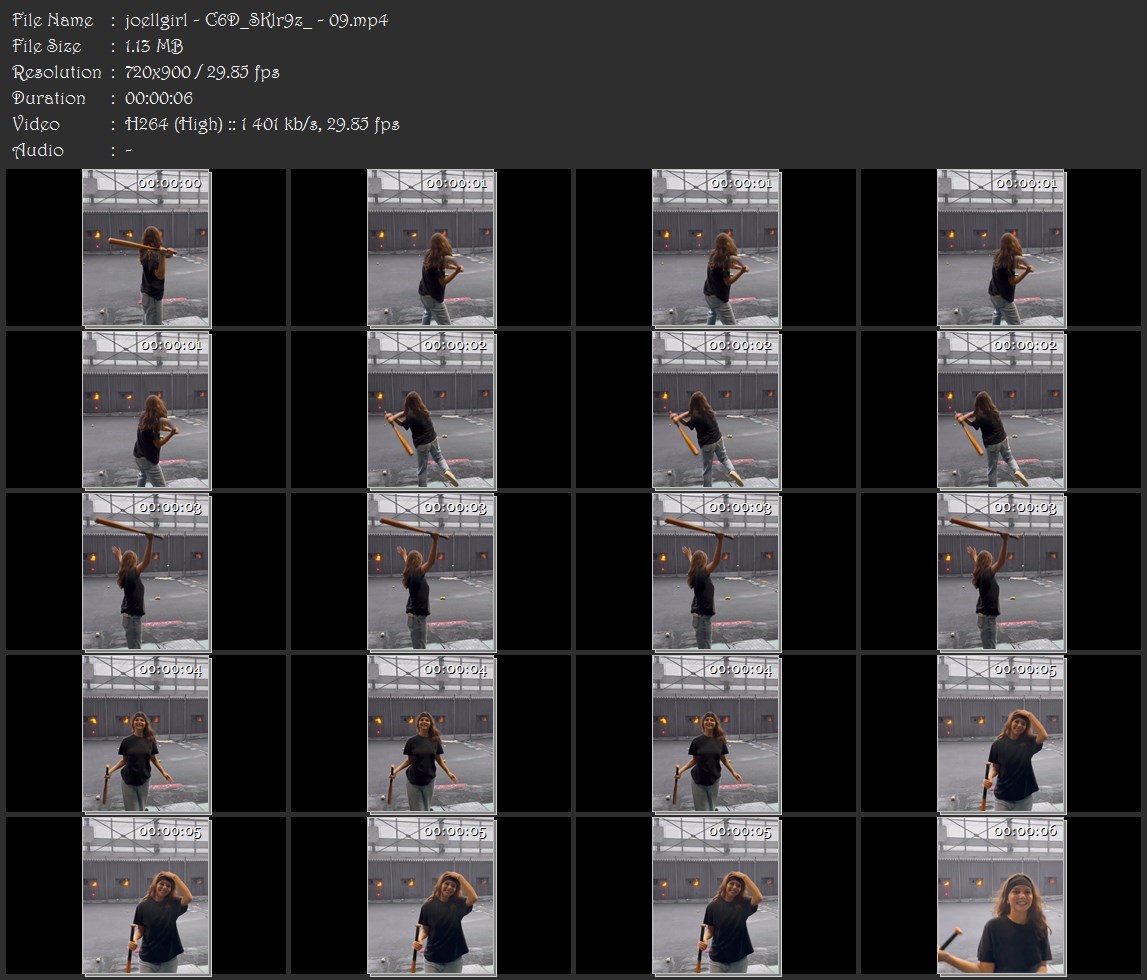This screenshot has width=1147, height=980.
Task: Choose the first frame stamped 00:00:05
Action: [1001, 735]
